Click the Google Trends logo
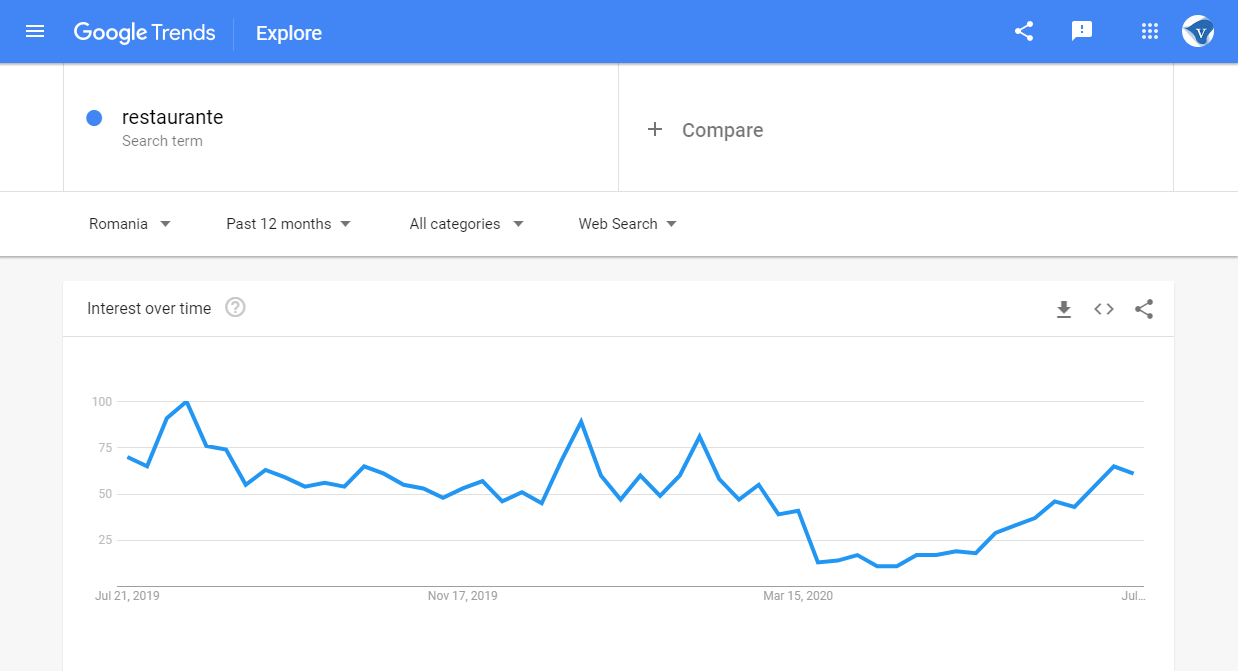 pyautogui.click(x=145, y=32)
